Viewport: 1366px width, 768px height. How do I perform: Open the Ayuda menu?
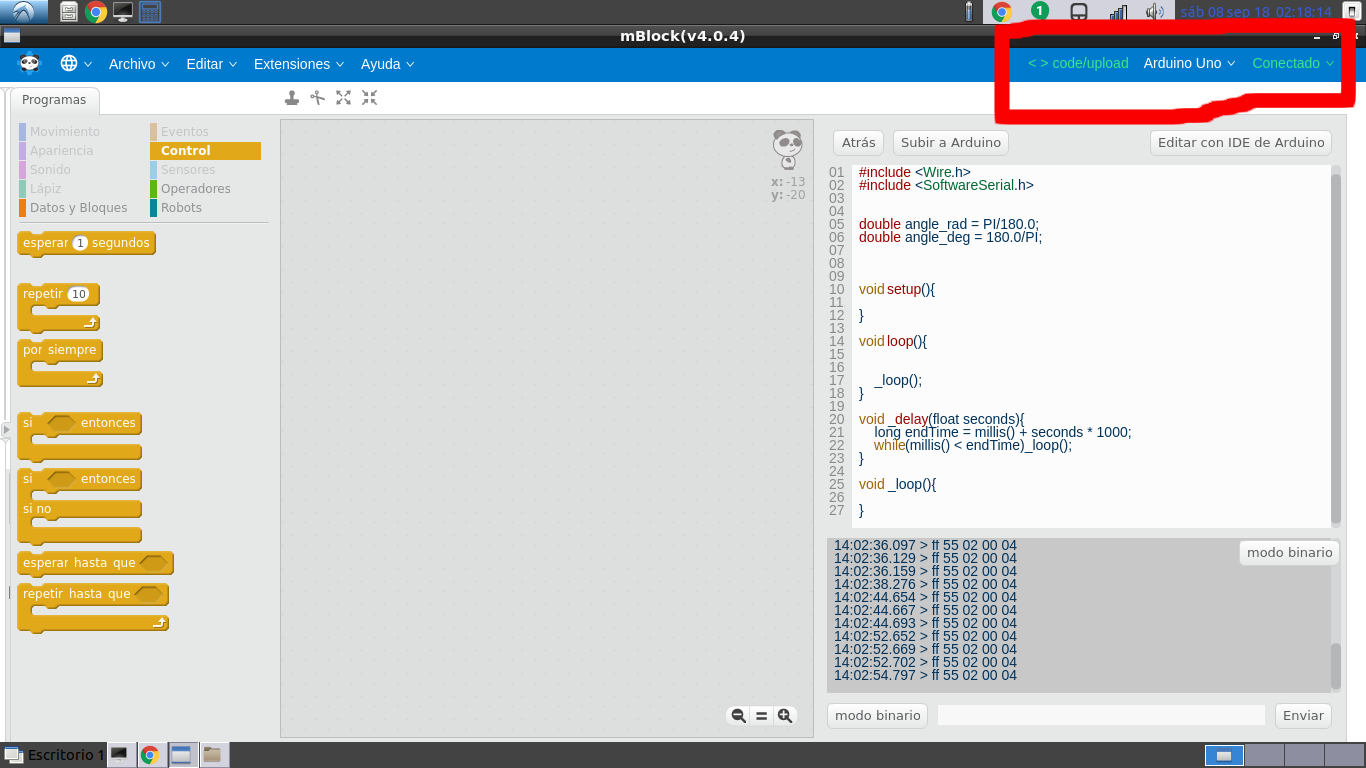tap(387, 63)
